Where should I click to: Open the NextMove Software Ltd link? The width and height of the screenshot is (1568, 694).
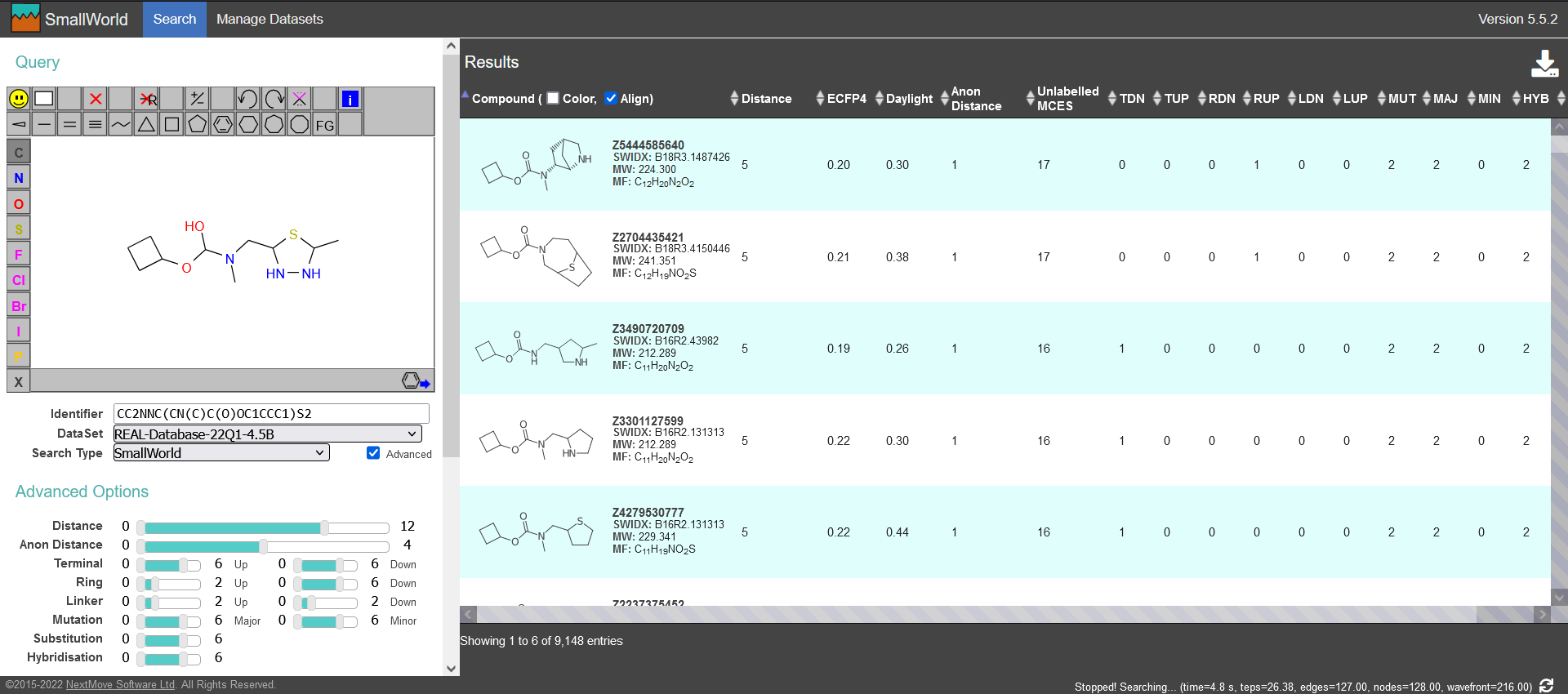(120, 684)
